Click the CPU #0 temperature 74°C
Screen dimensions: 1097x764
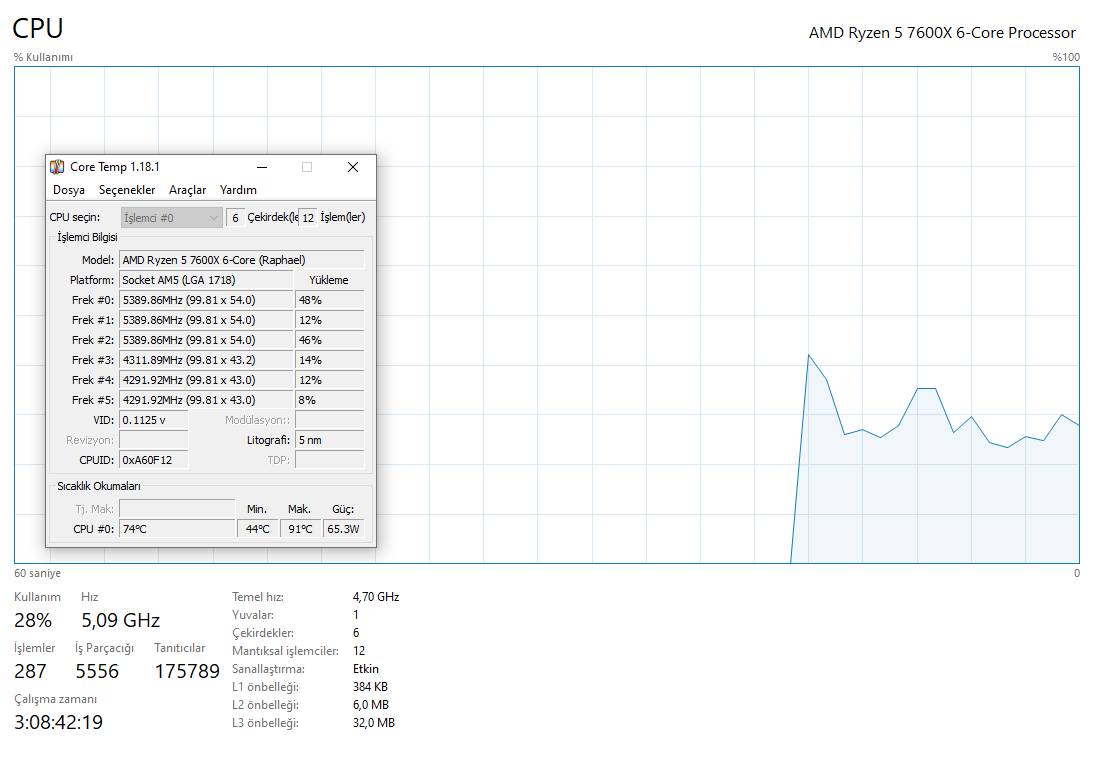pos(177,529)
